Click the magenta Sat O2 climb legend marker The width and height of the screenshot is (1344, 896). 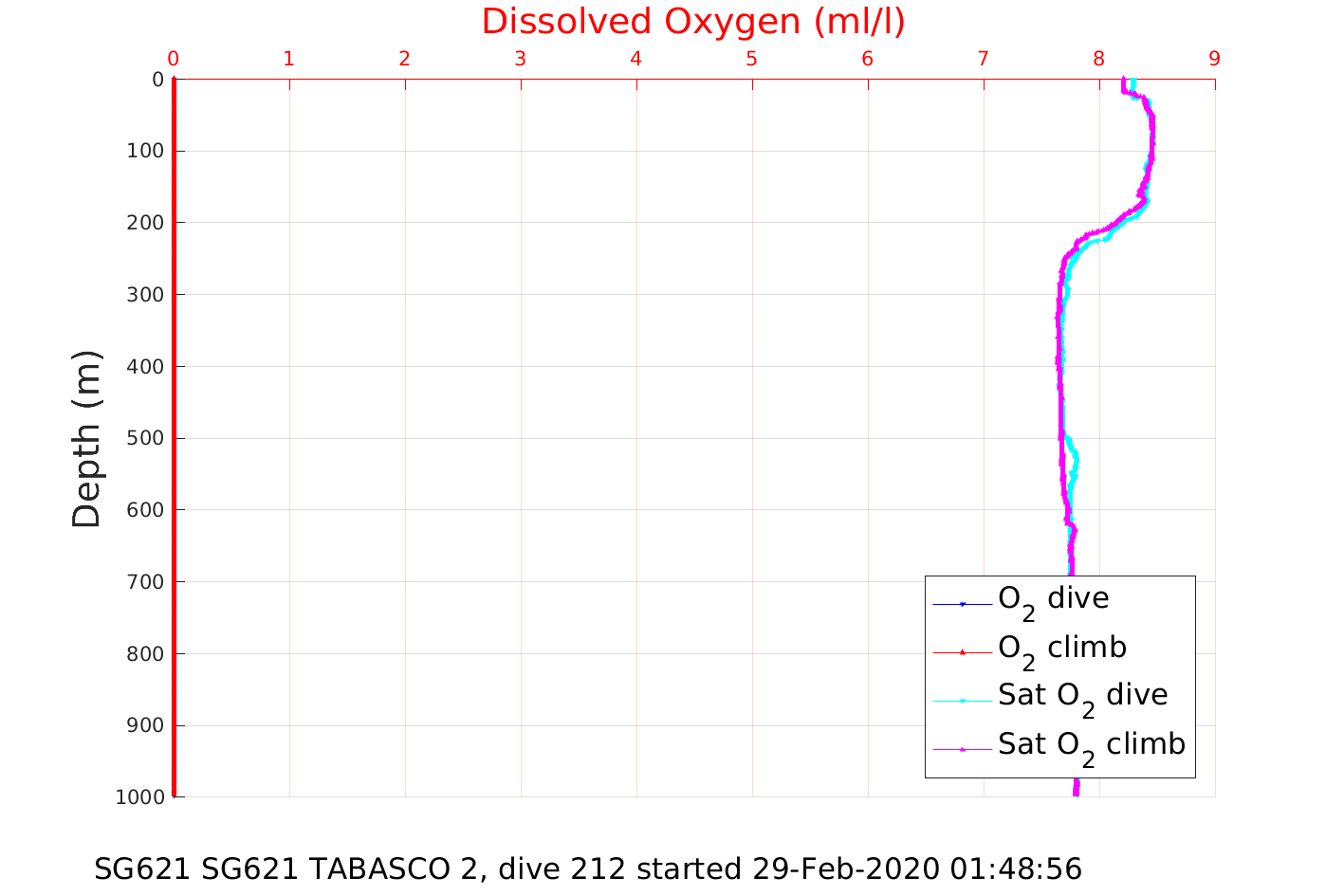coord(962,749)
